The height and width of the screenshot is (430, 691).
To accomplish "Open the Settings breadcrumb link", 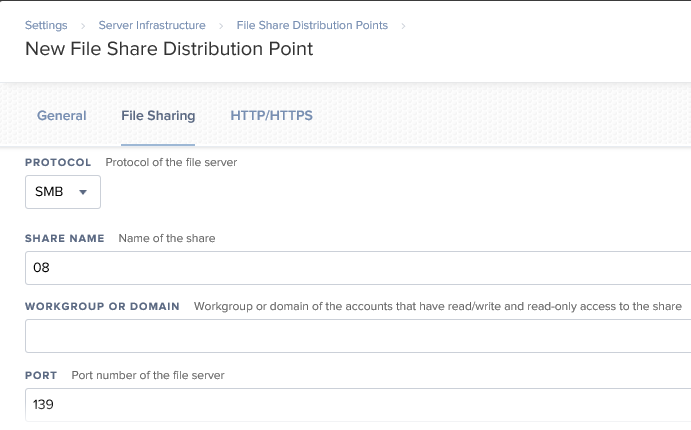I will click(46, 25).
